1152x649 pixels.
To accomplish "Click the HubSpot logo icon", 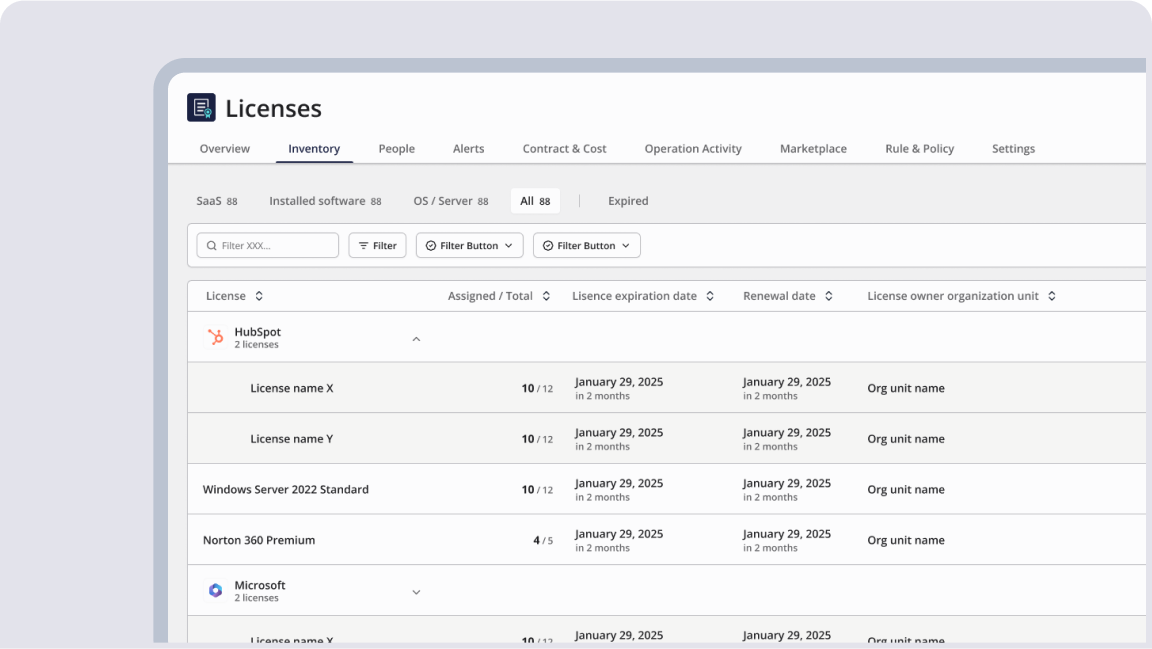I will (215, 338).
